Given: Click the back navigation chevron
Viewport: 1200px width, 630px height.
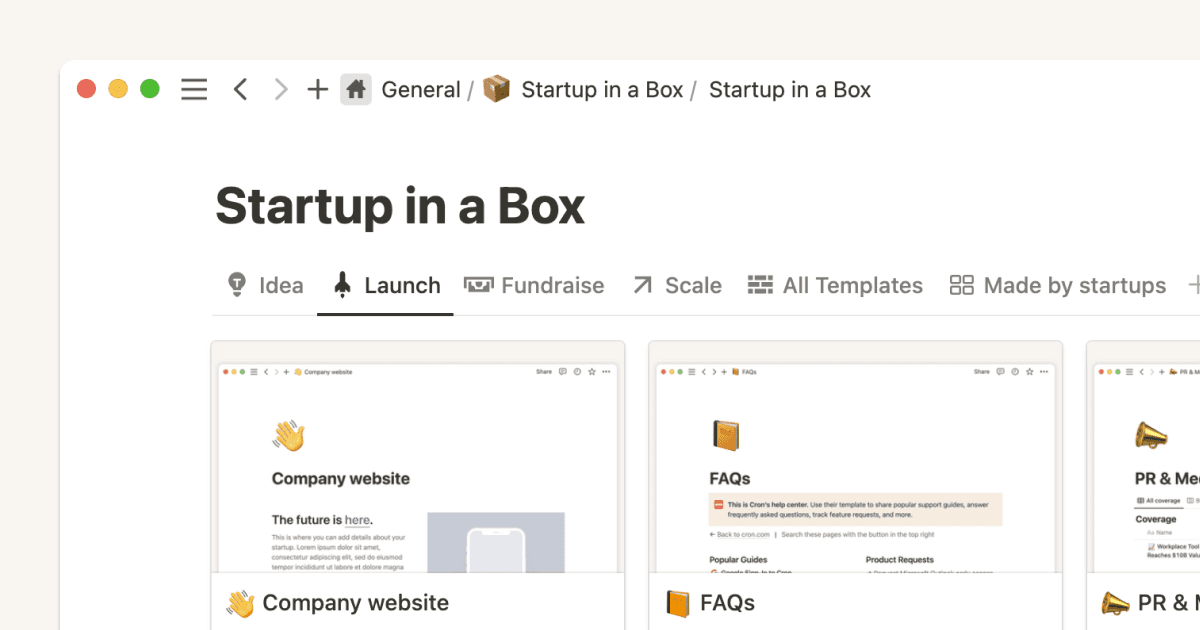Looking at the screenshot, I should (240, 89).
